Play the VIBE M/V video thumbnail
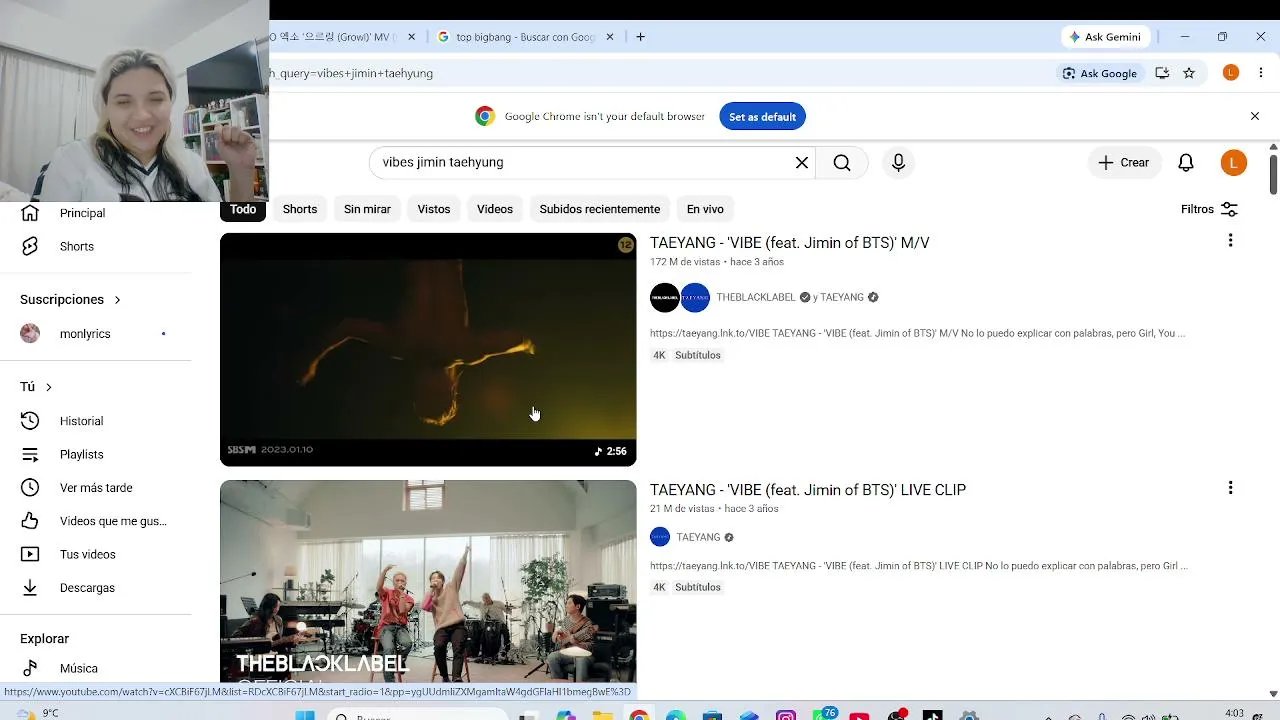 428,349
